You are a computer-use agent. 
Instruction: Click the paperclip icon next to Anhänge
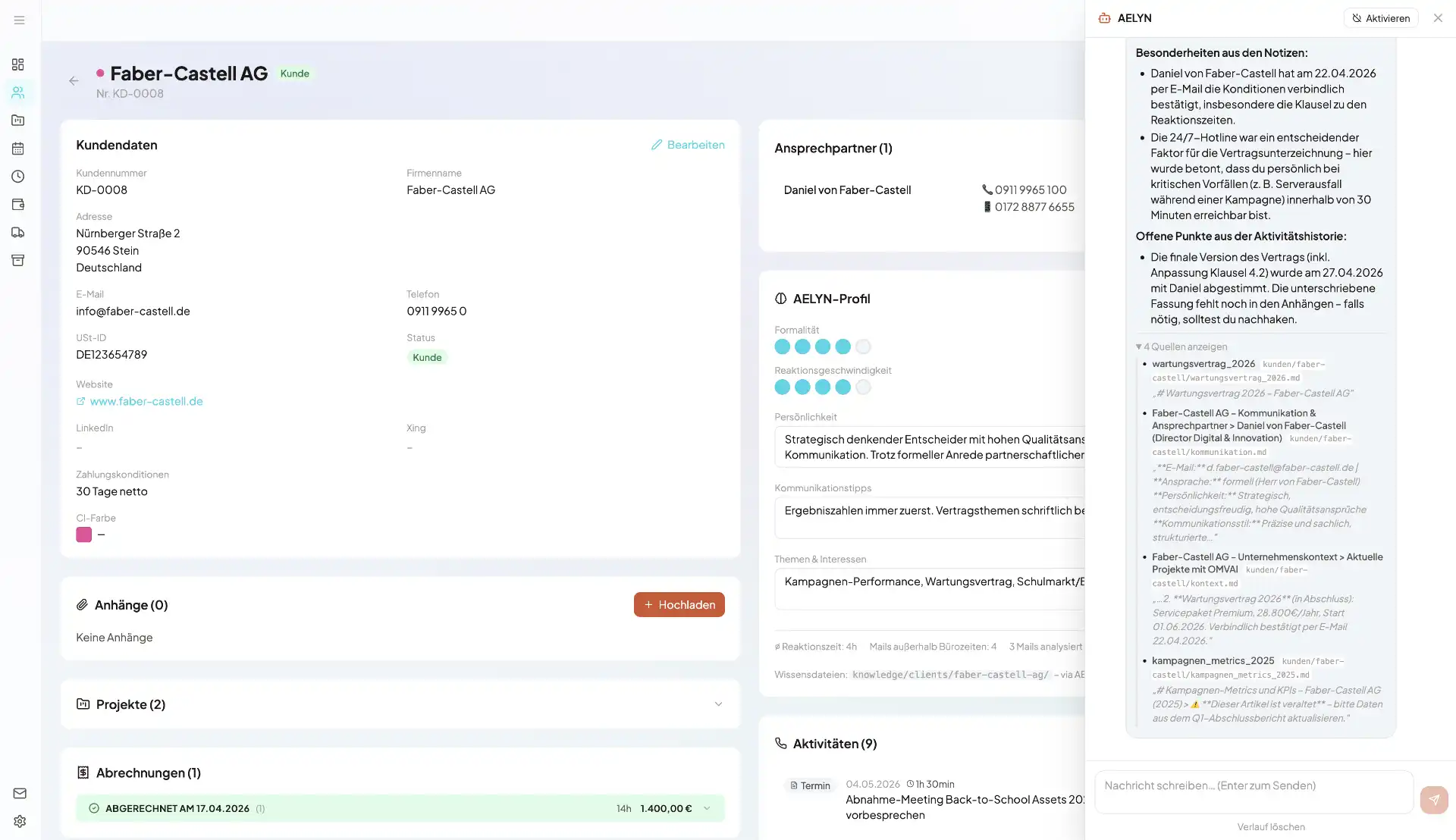point(82,605)
